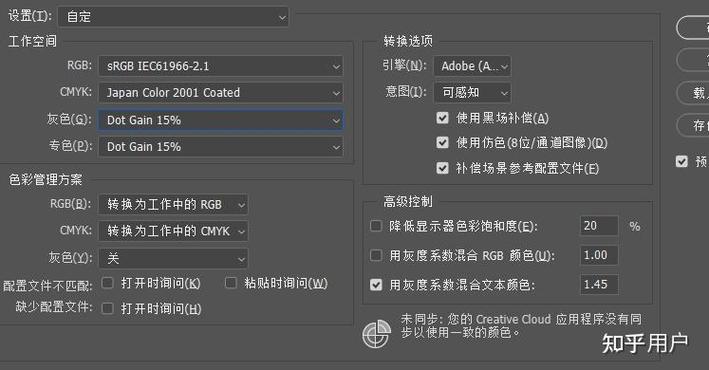Open the CMYK policy dropdown 转换为工作中的 CMYK
This screenshot has width=709, height=370.
click(173, 231)
